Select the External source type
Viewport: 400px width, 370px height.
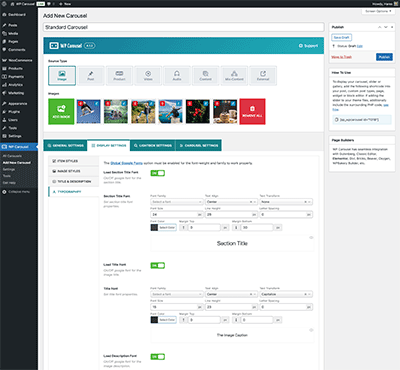[263, 76]
